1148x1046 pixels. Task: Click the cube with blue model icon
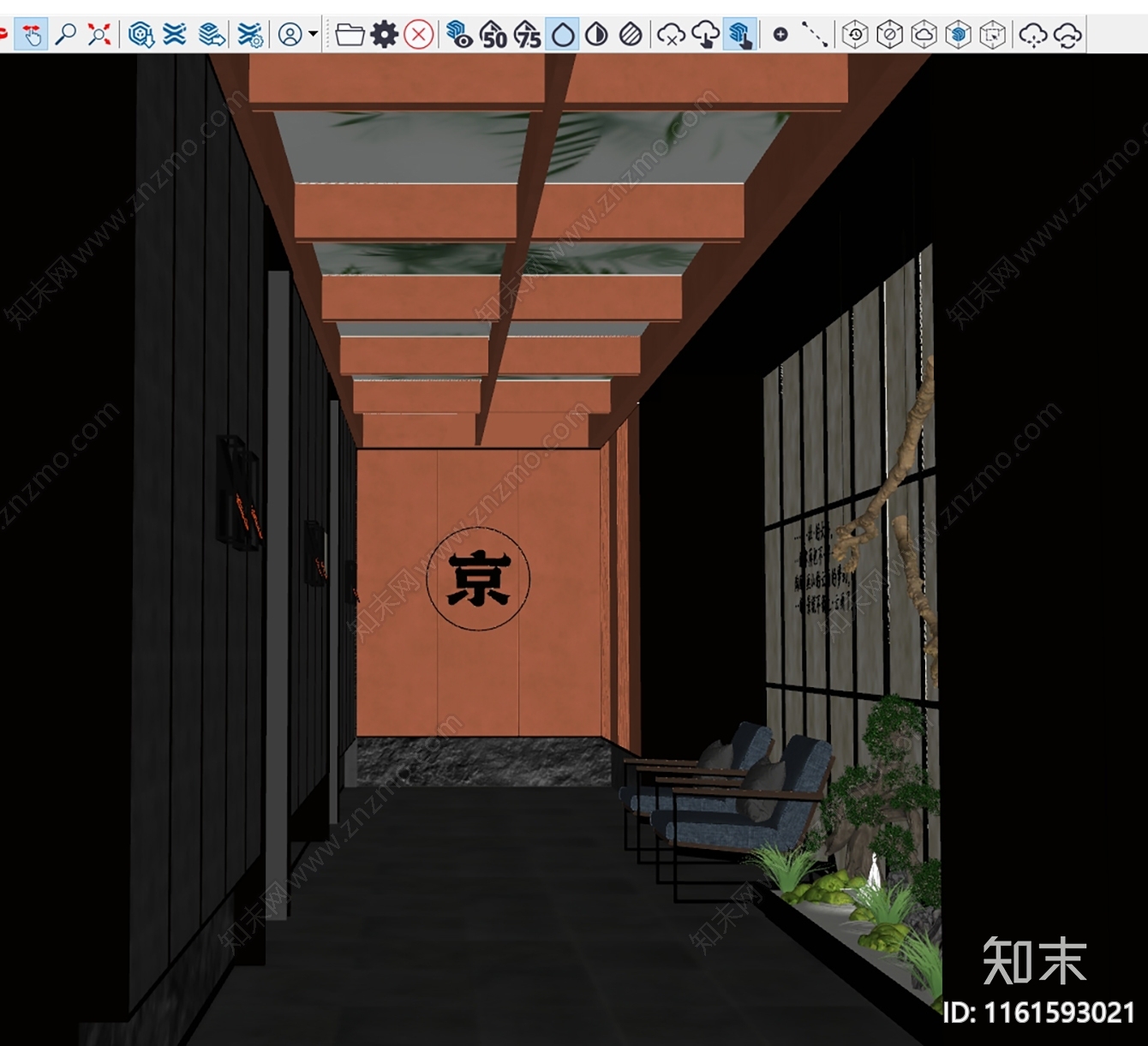point(958,34)
